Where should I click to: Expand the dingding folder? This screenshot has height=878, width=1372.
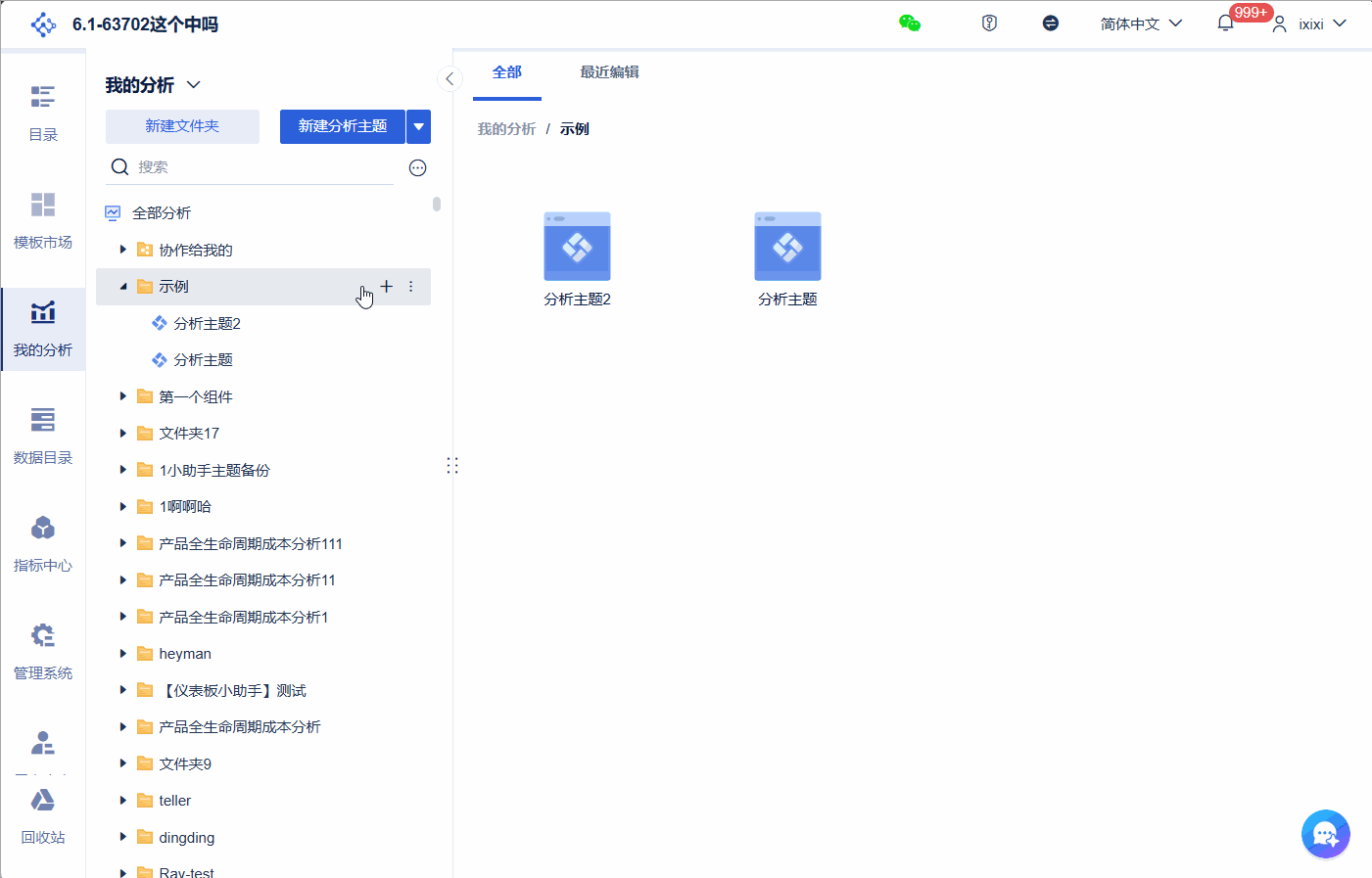[123, 837]
